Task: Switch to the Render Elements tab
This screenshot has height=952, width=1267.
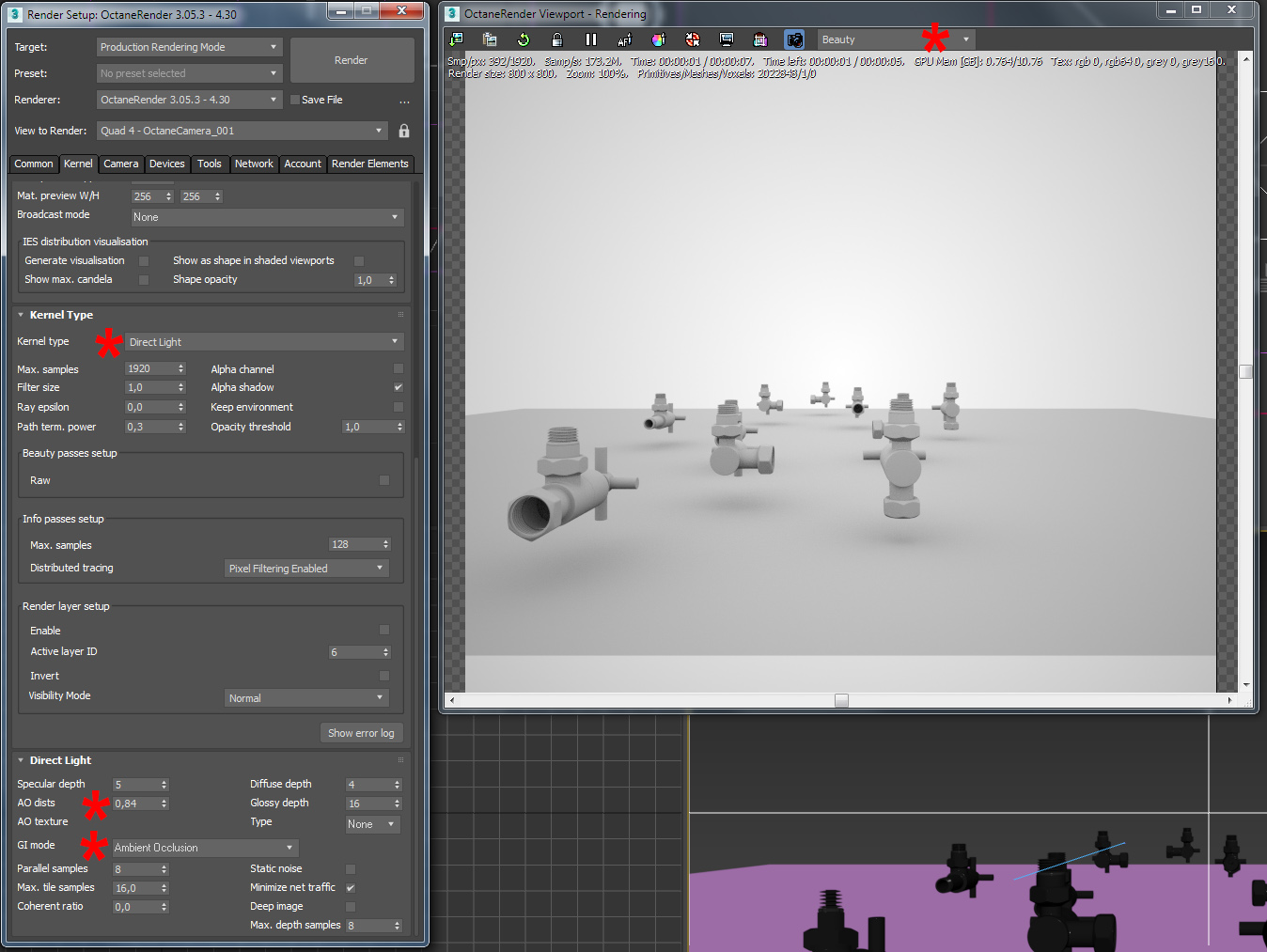Action: [370, 164]
